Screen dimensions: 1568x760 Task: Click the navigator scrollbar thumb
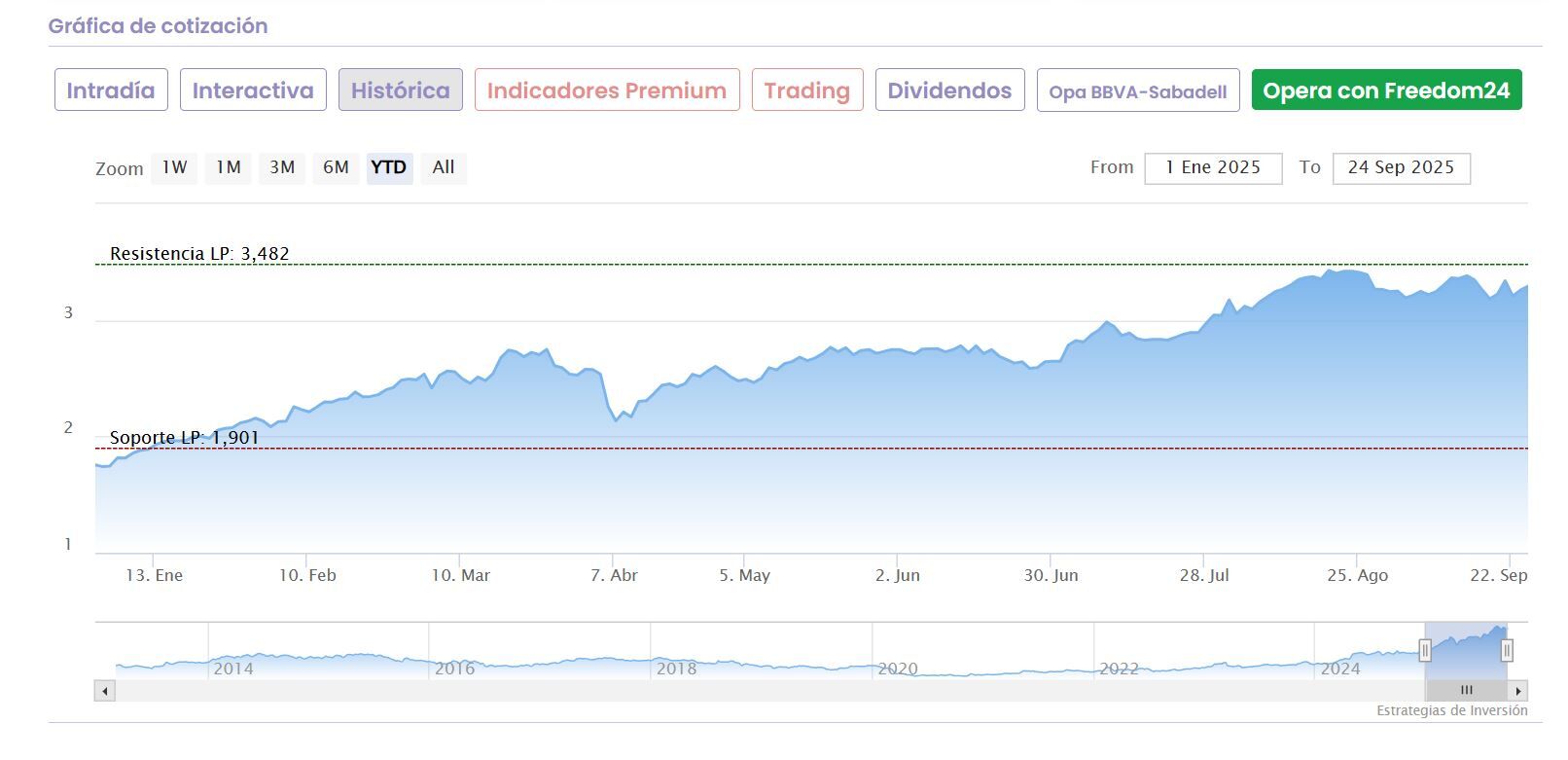[x=1466, y=691]
